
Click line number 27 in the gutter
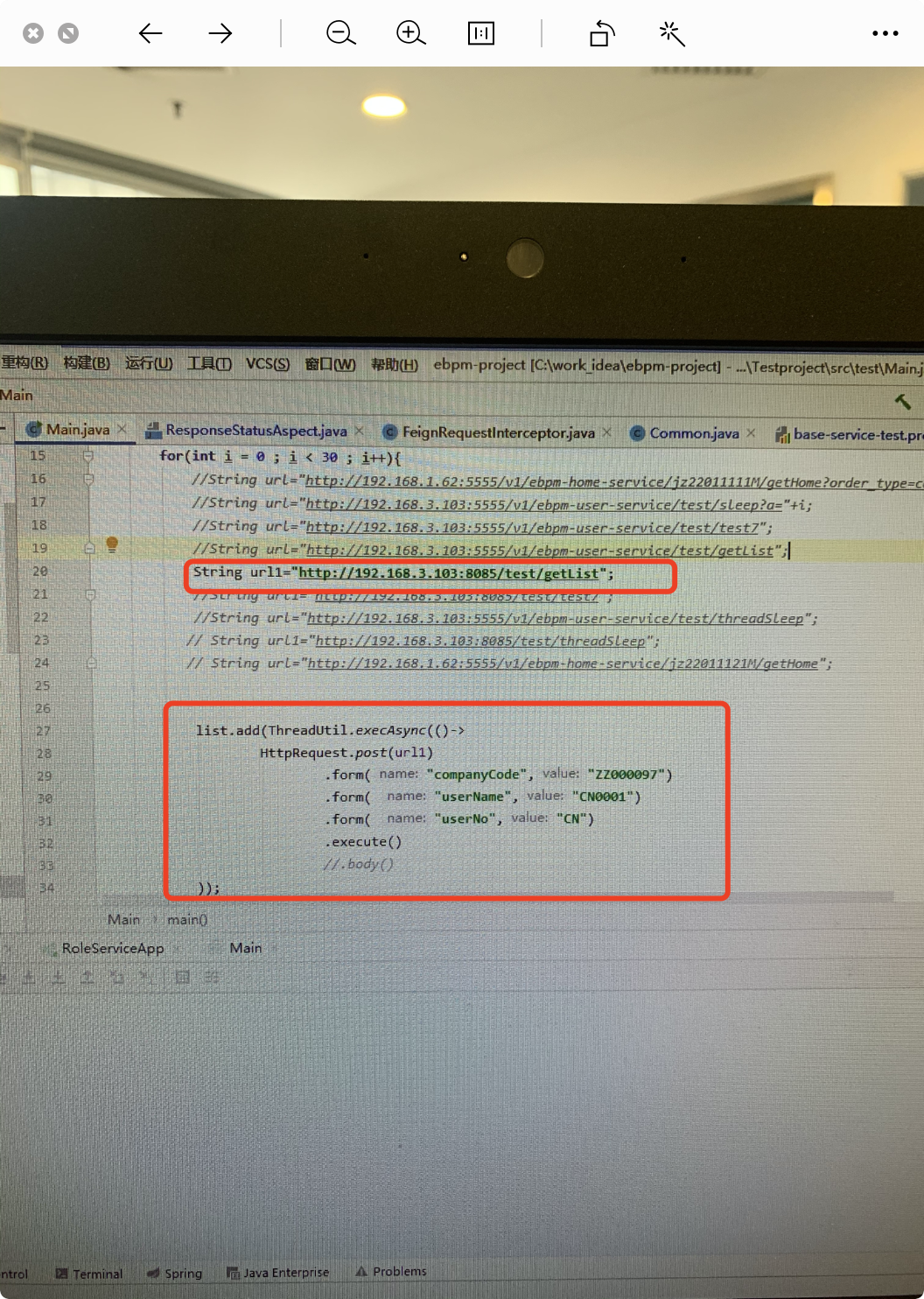click(x=43, y=731)
